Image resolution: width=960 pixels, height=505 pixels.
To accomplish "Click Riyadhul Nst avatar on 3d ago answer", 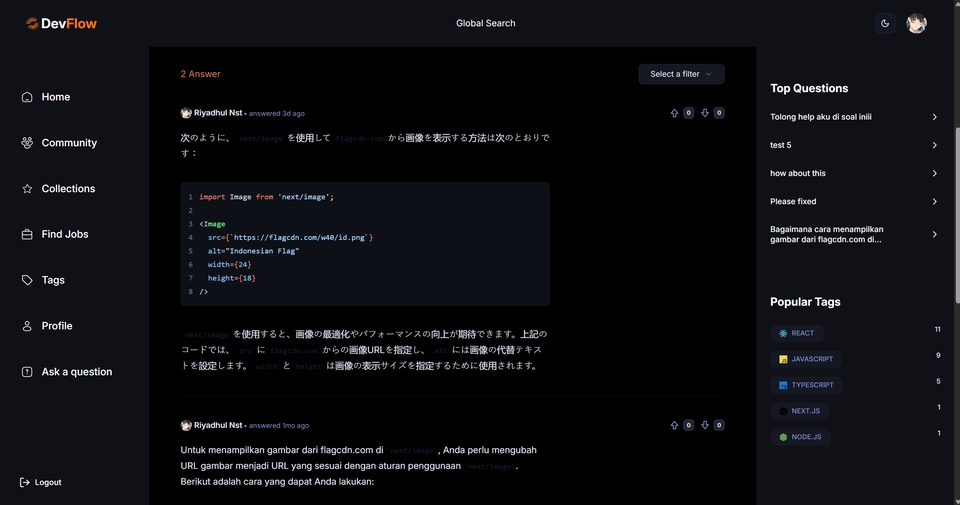I will click(186, 113).
